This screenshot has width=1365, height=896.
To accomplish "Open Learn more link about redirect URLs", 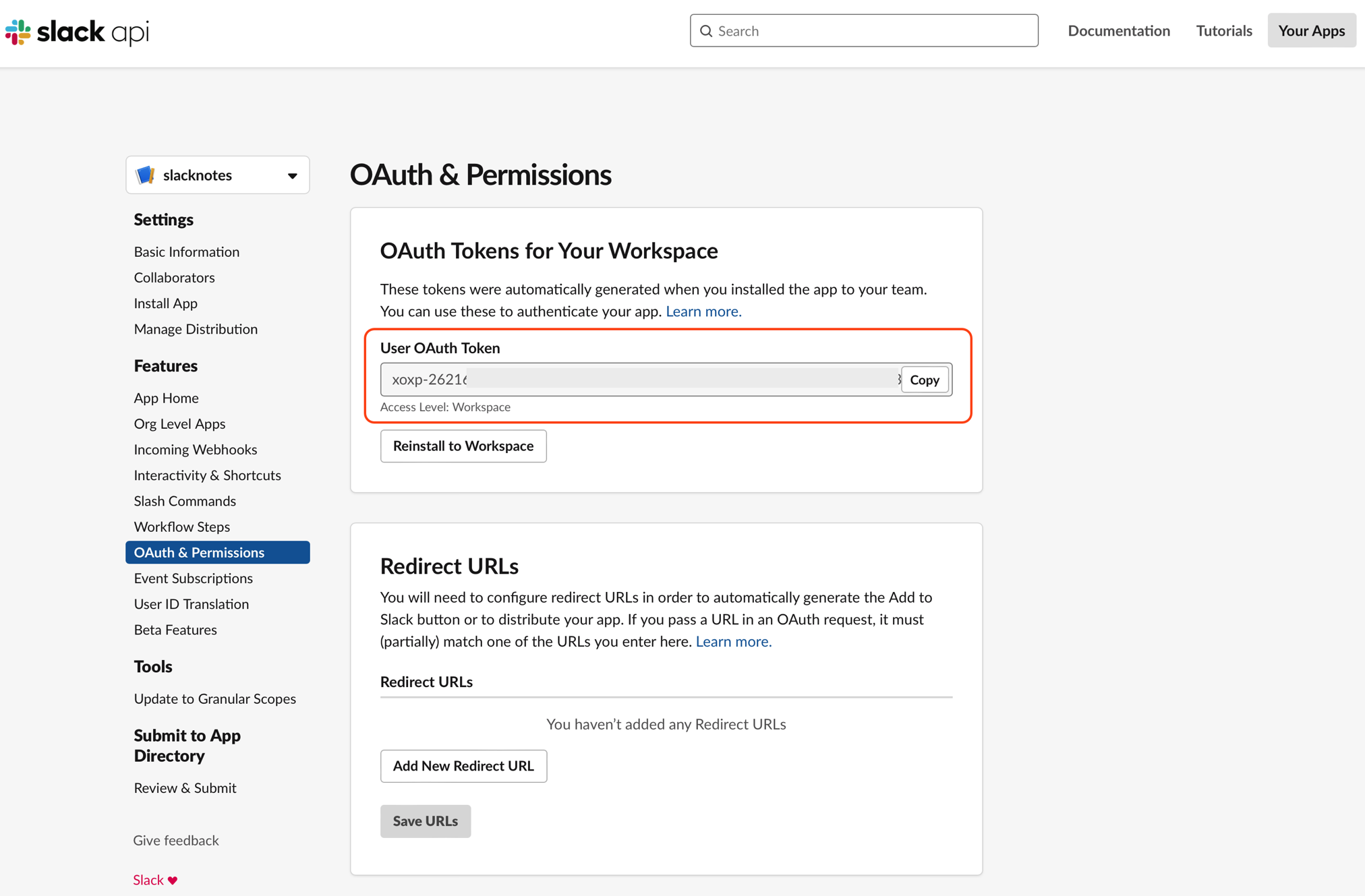I will pos(733,642).
